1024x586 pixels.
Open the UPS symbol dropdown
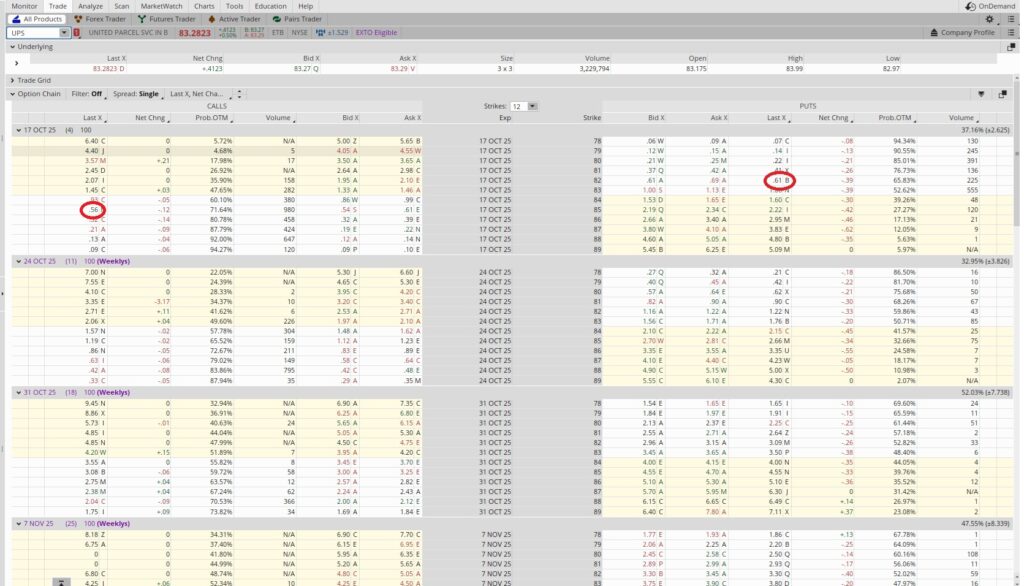point(65,32)
